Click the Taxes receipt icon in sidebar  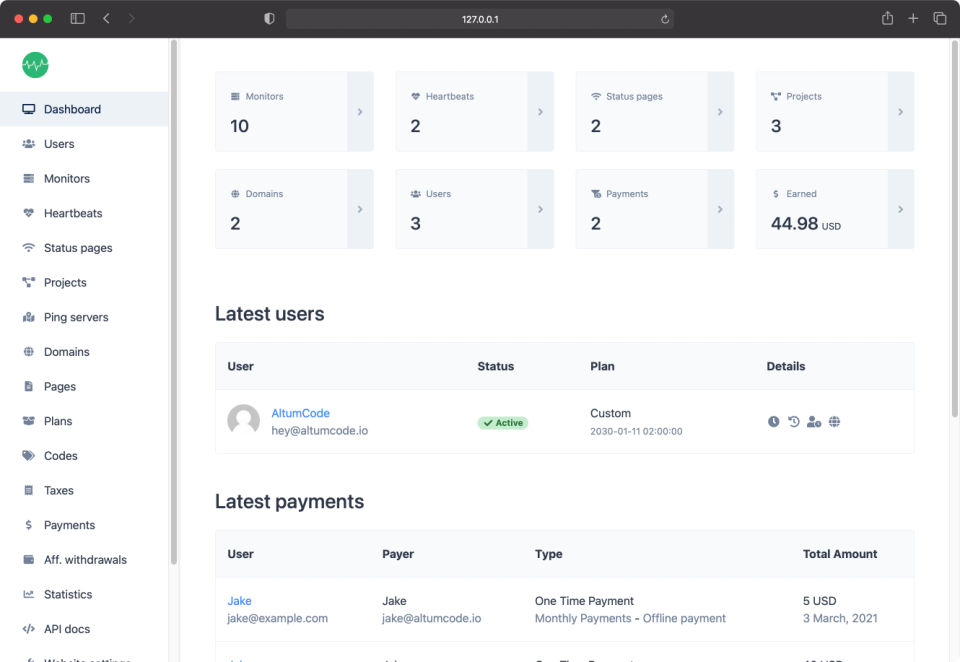click(x=28, y=491)
